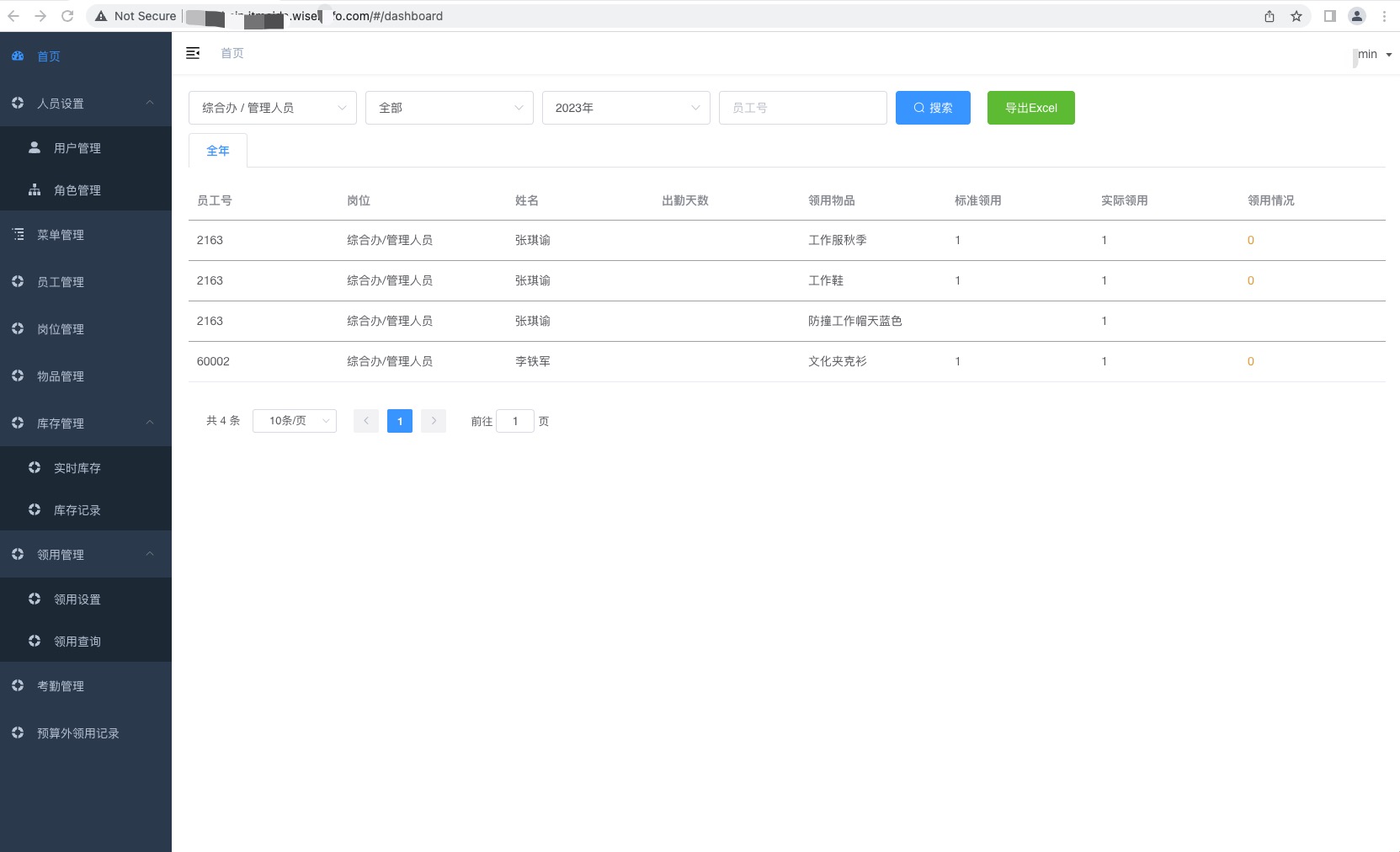Go back with browser back arrow

[13, 16]
